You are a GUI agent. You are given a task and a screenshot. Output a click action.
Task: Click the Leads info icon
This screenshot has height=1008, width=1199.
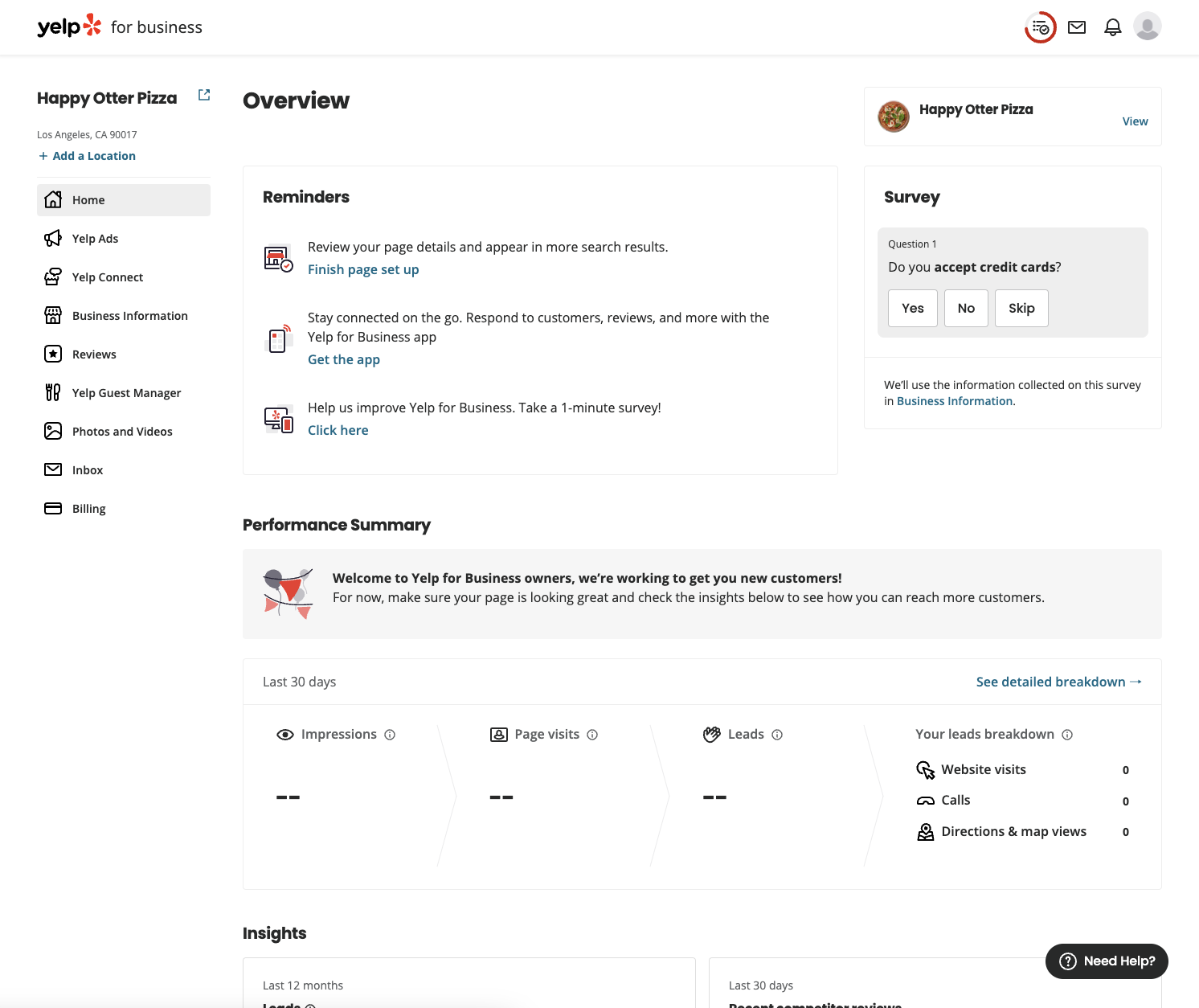[x=777, y=735]
